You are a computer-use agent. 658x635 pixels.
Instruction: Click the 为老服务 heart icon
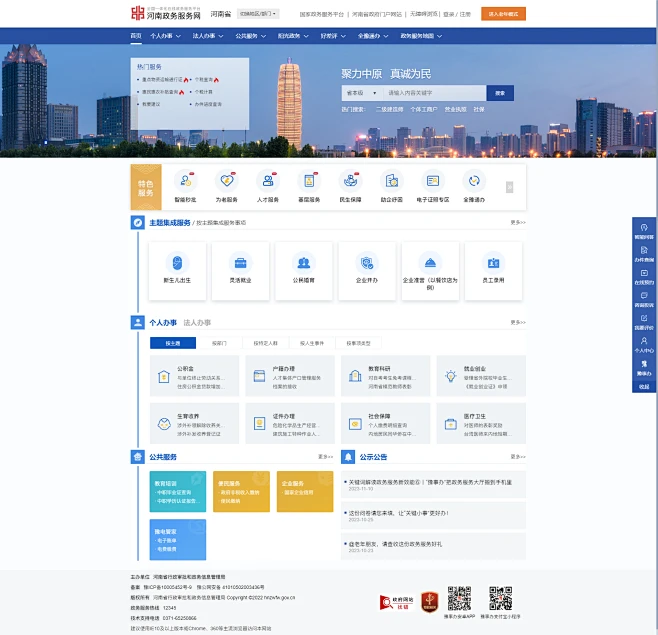coord(226,181)
